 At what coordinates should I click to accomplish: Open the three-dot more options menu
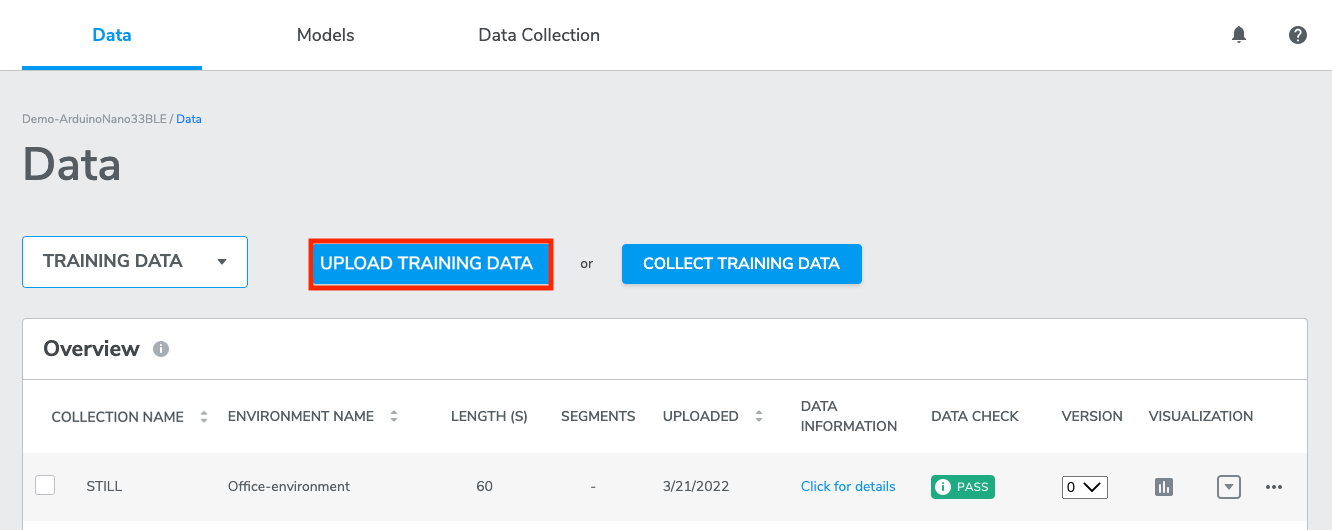pyautogui.click(x=1274, y=487)
